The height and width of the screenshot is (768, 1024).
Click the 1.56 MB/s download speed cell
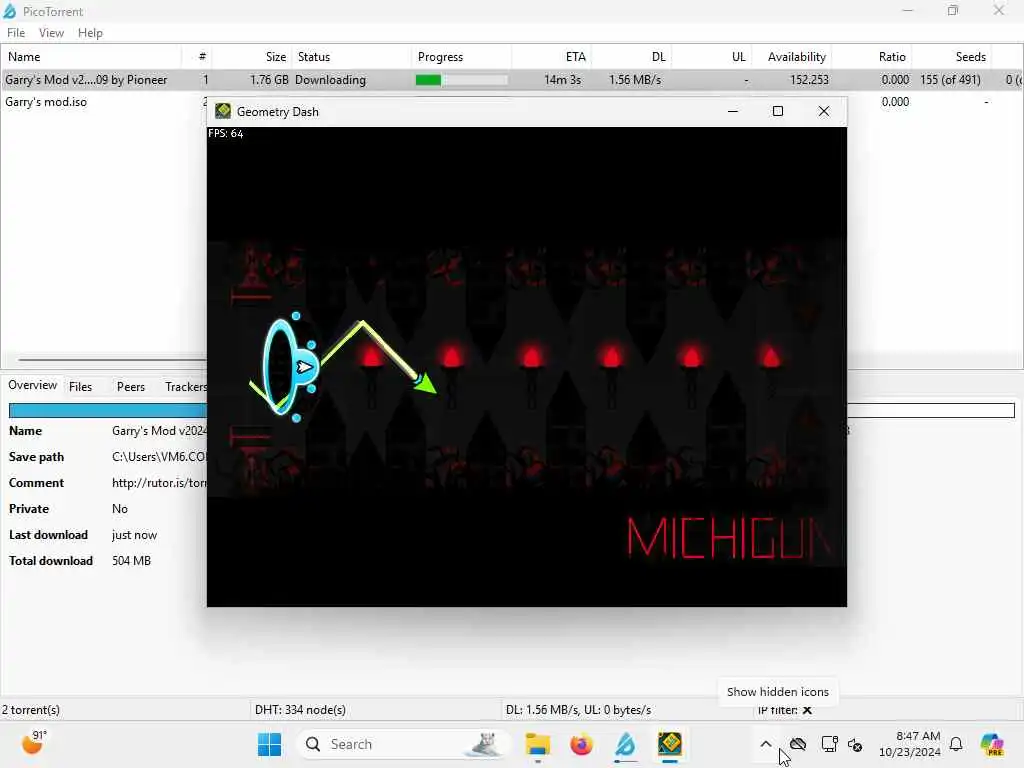pyautogui.click(x=635, y=80)
